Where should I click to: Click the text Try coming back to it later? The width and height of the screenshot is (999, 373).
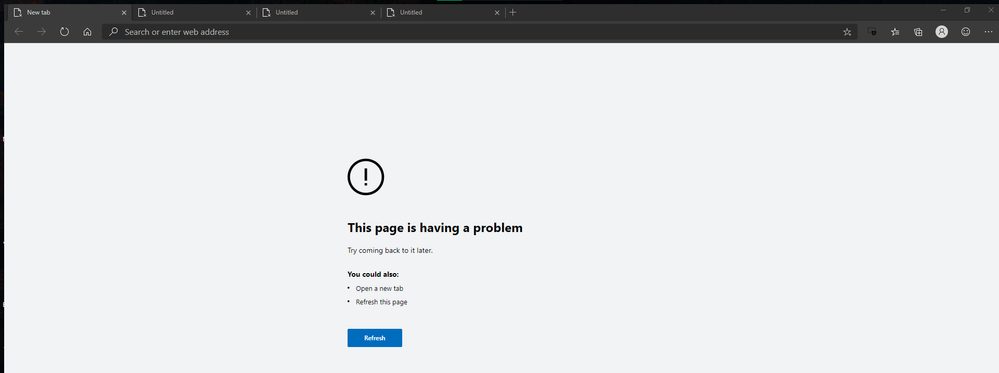(x=390, y=251)
